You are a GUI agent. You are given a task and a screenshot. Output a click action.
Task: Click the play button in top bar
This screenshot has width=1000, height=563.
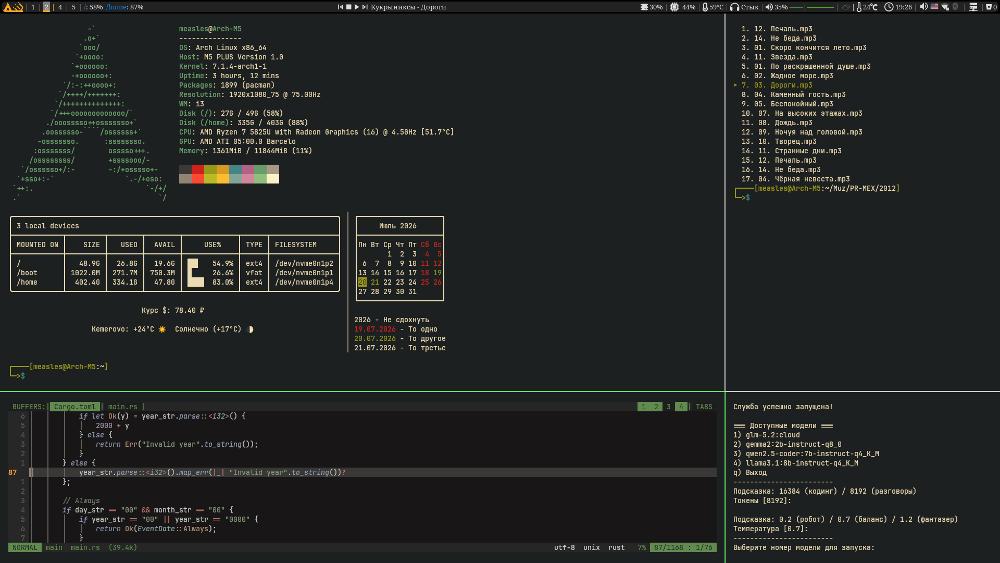pos(357,7)
